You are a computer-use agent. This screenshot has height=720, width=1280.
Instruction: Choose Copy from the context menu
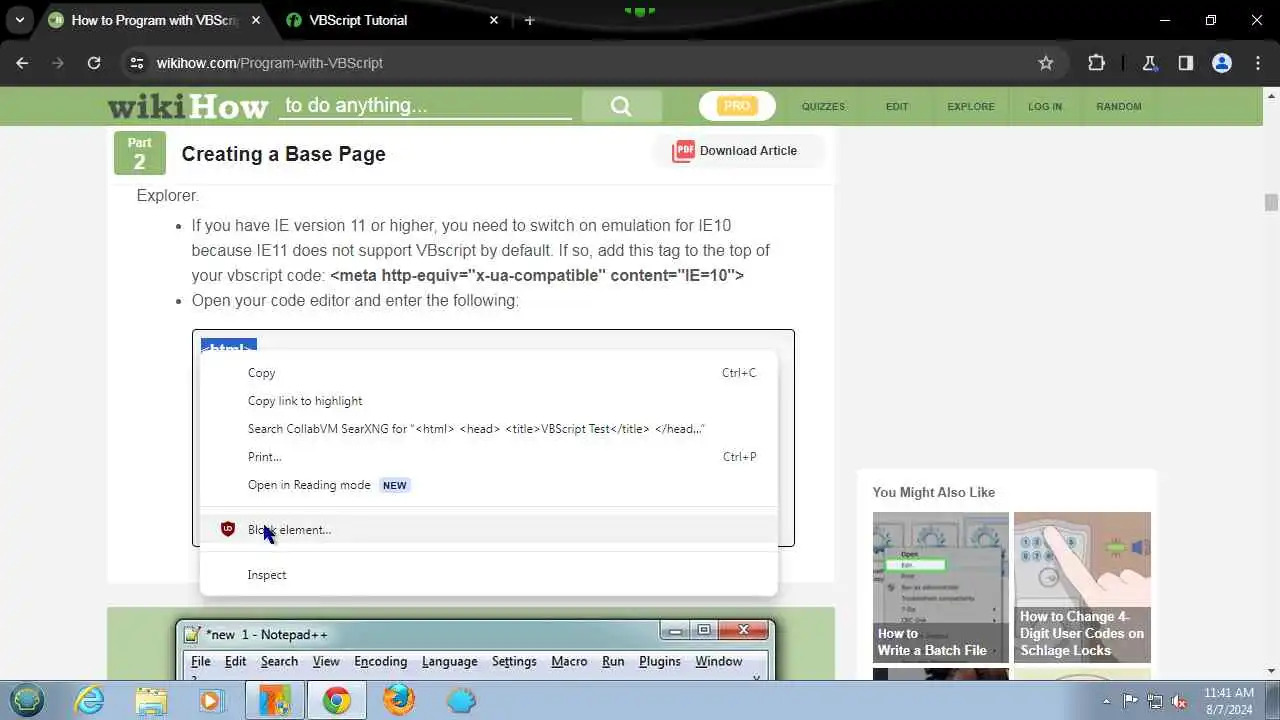pyautogui.click(x=488, y=373)
